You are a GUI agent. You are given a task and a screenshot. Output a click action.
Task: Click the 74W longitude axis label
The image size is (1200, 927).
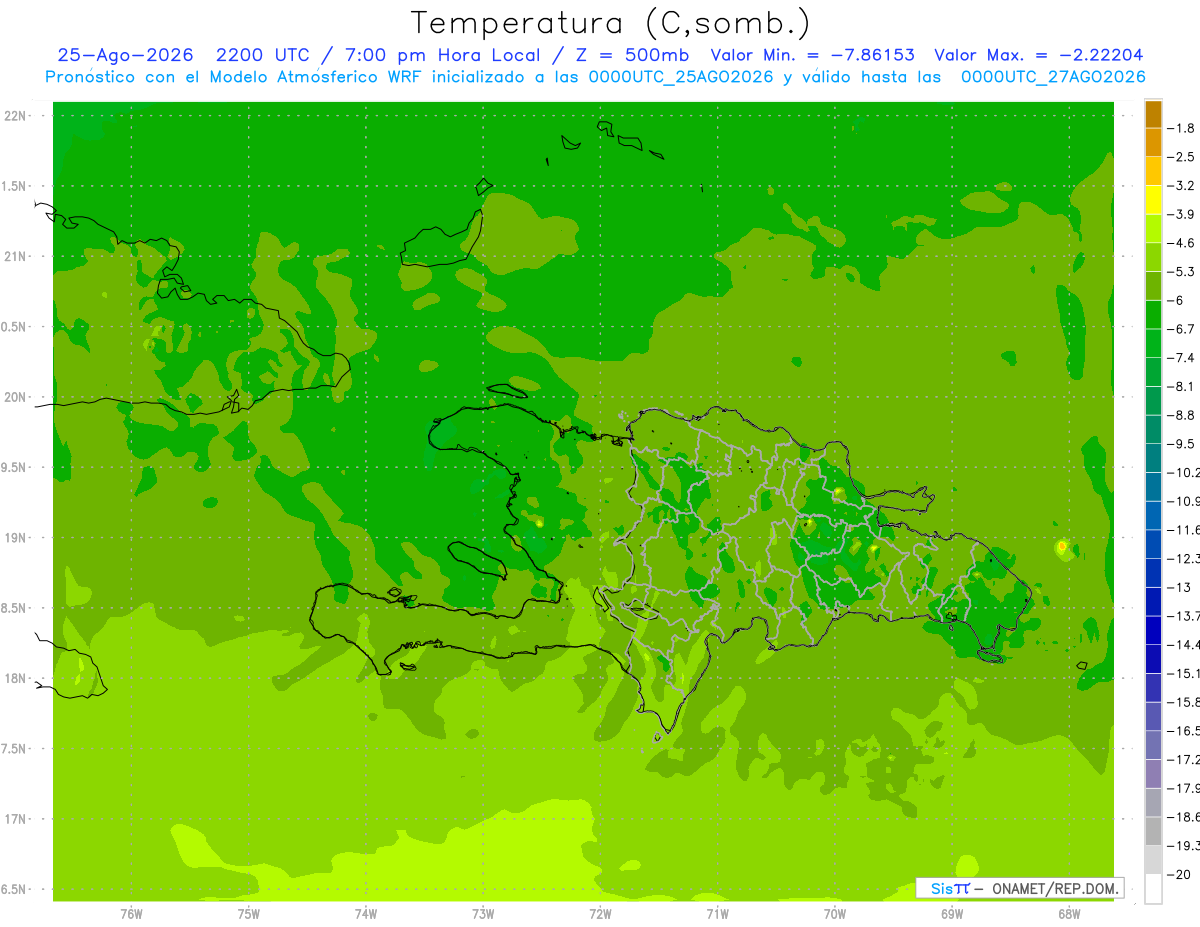coord(366,913)
